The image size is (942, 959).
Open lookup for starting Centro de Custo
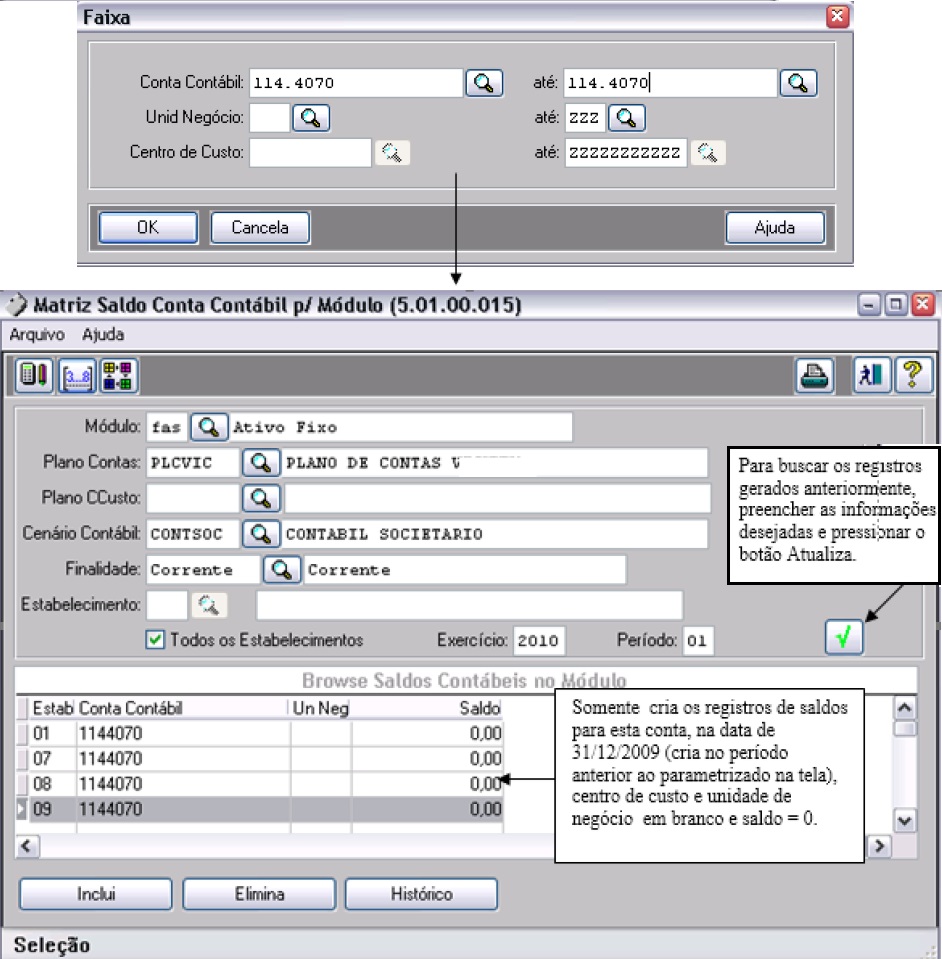pyautogui.click(x=391, y=152)
